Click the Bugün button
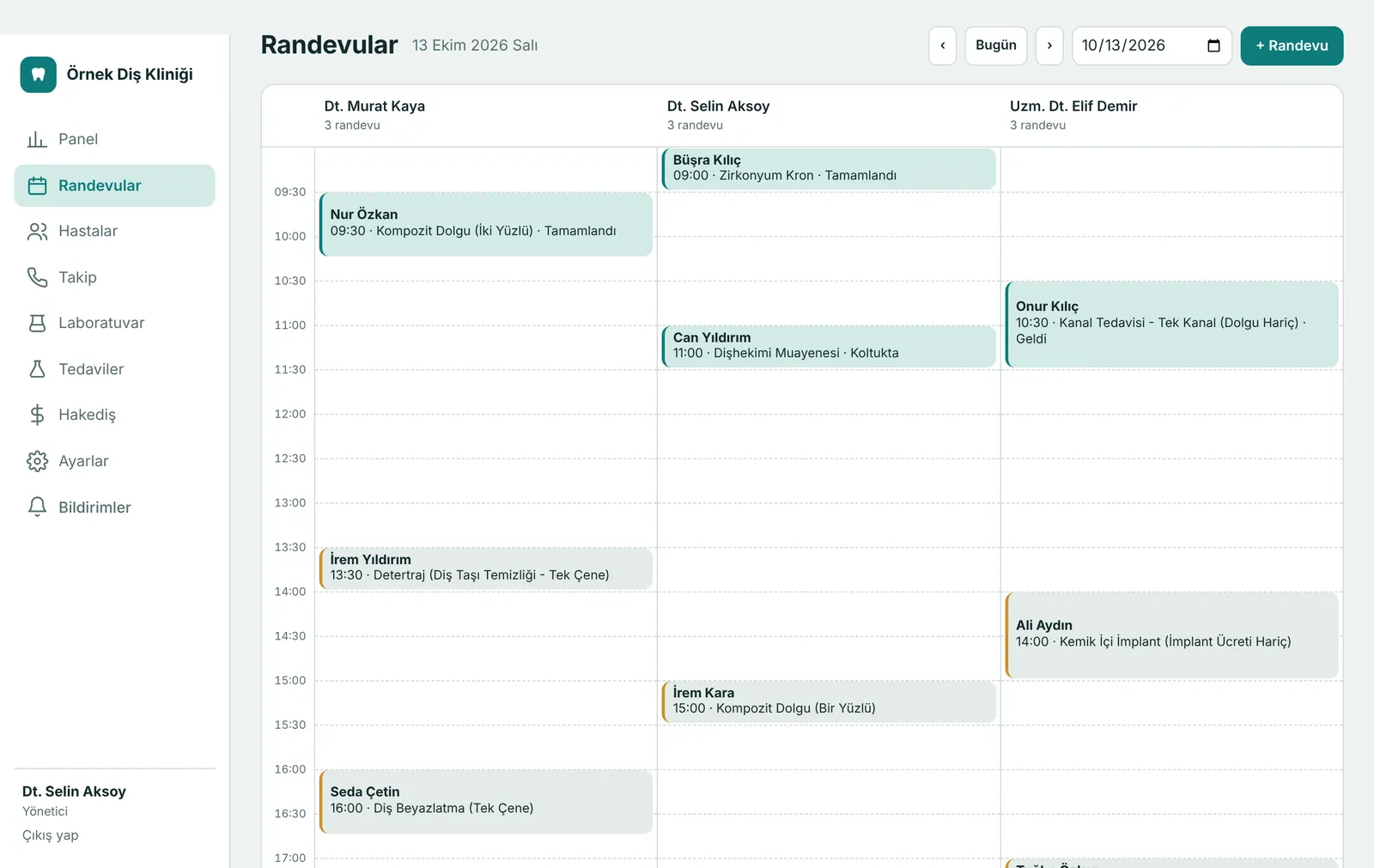This screenshot has width=1374, height=868. [996, 46]
